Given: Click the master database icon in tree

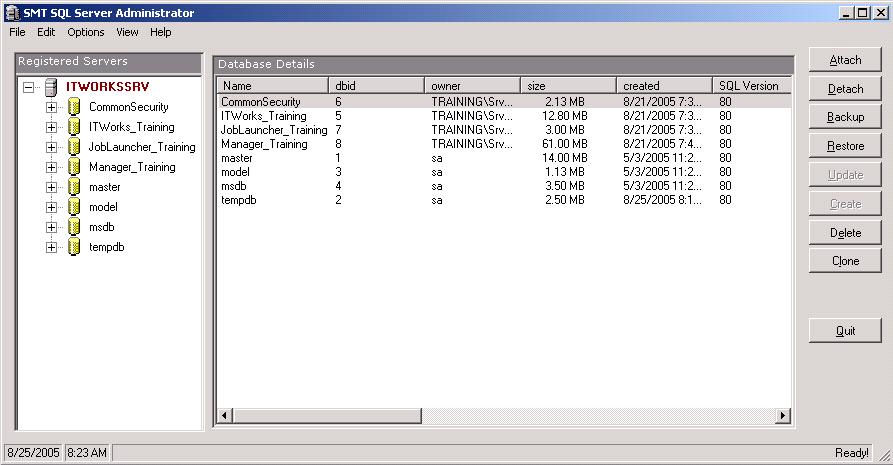Looking at the screenshot, I should coord(73,187).
